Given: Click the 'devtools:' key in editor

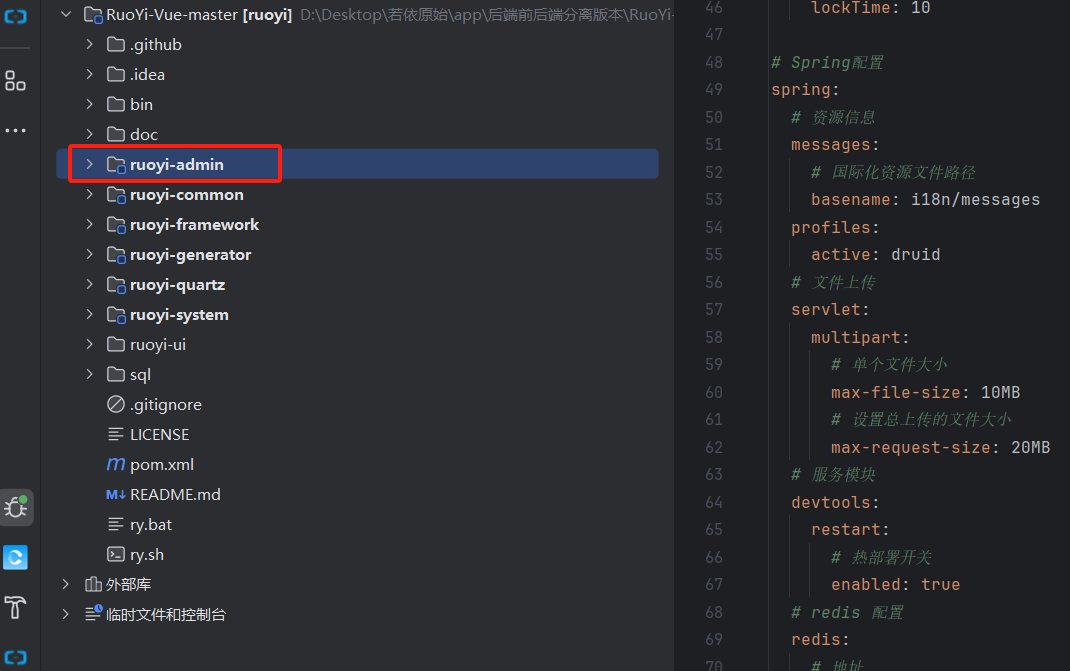Looking at the screenshot, I should (835, 502).
